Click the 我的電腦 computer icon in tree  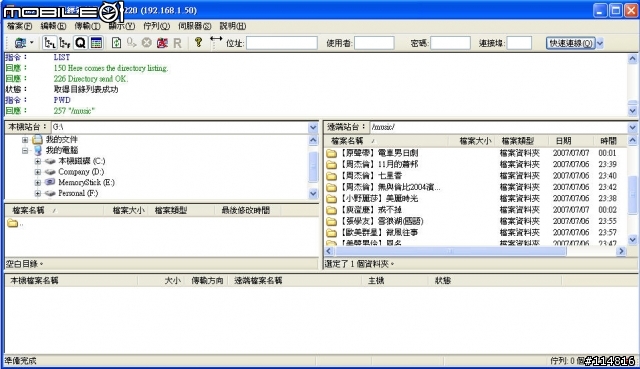(38, 150)
